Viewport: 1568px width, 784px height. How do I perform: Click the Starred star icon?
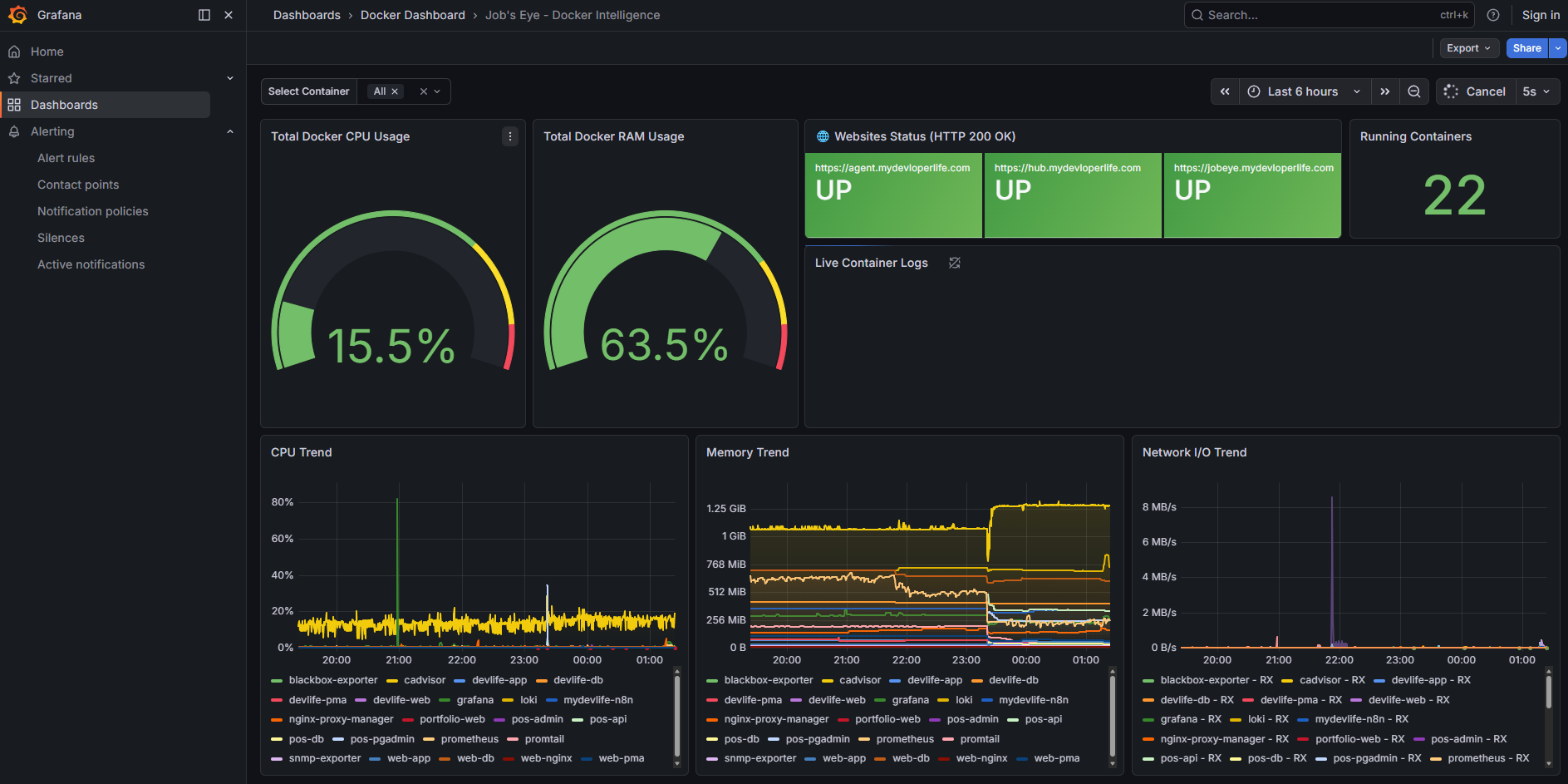[x=14, y=78]
